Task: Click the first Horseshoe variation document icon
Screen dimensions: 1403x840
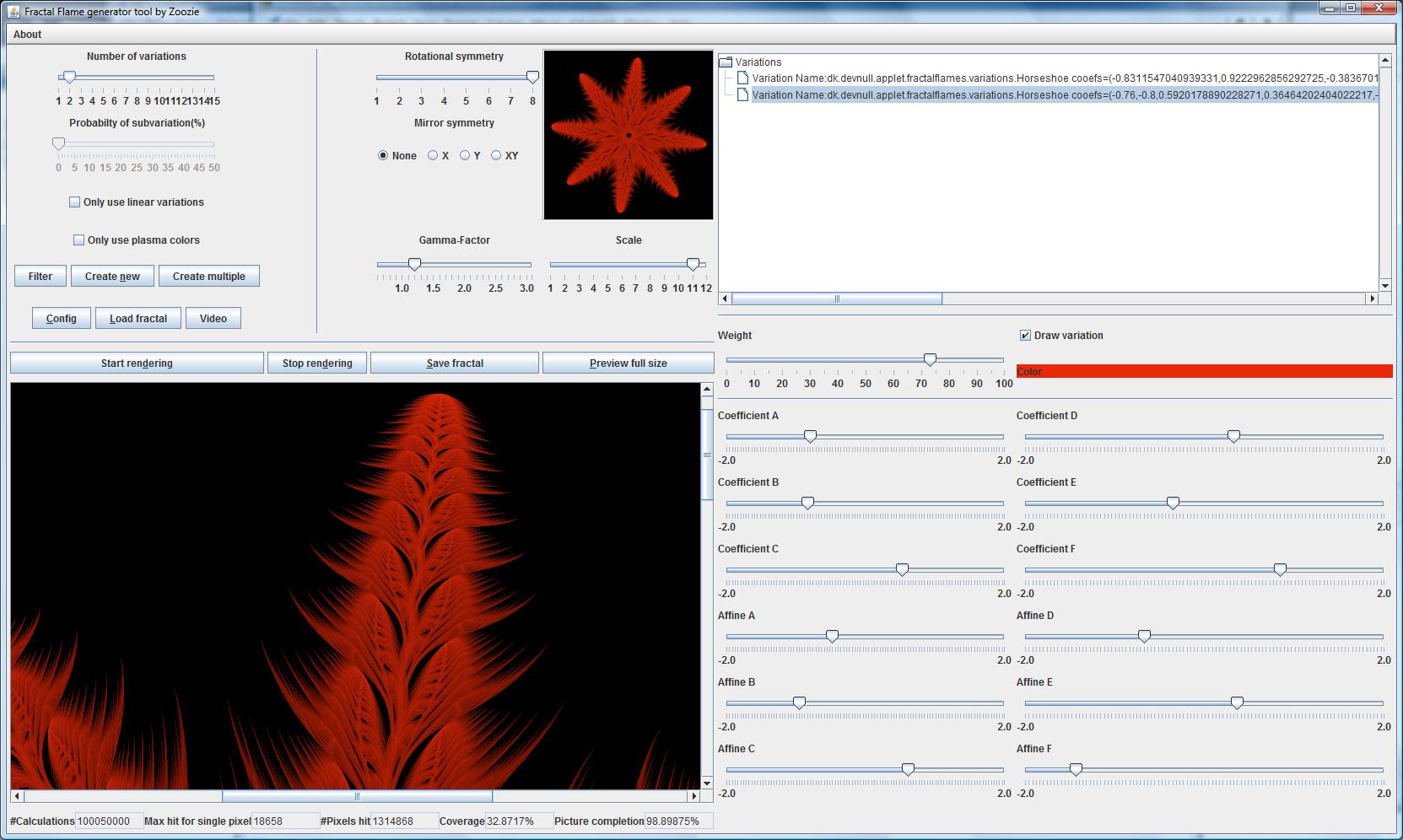Action: click(742, 78)
